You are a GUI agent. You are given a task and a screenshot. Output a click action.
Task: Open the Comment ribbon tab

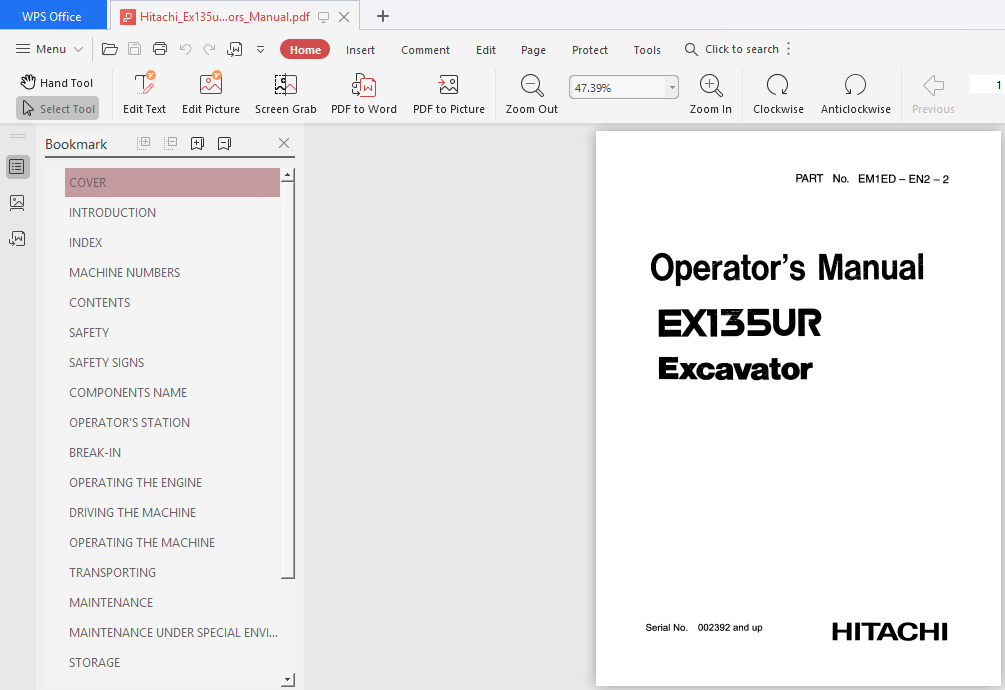click(x=426, y=50)
